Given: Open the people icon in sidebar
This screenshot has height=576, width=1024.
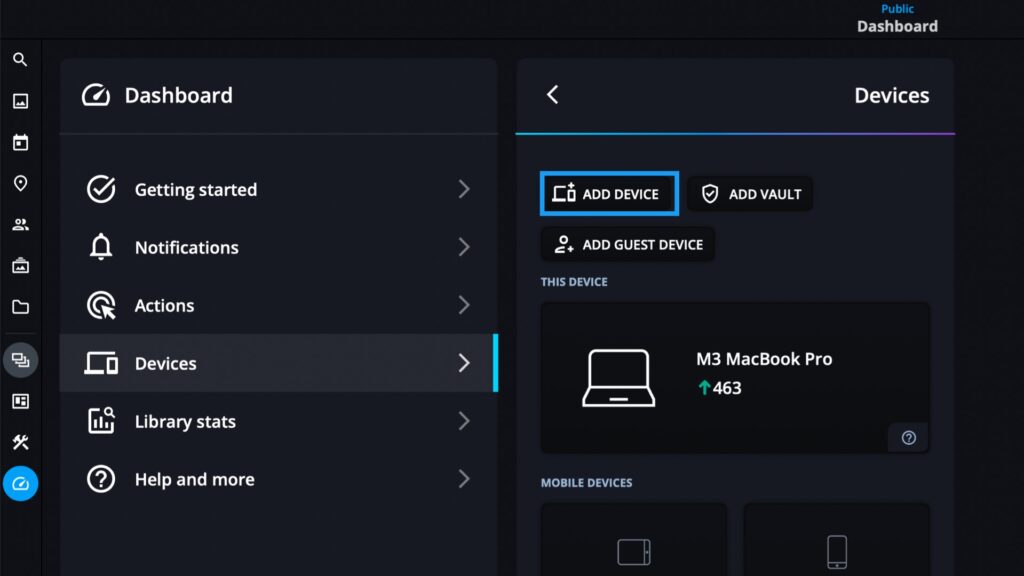Looking at the screenshot, I should tap(20, 225).
